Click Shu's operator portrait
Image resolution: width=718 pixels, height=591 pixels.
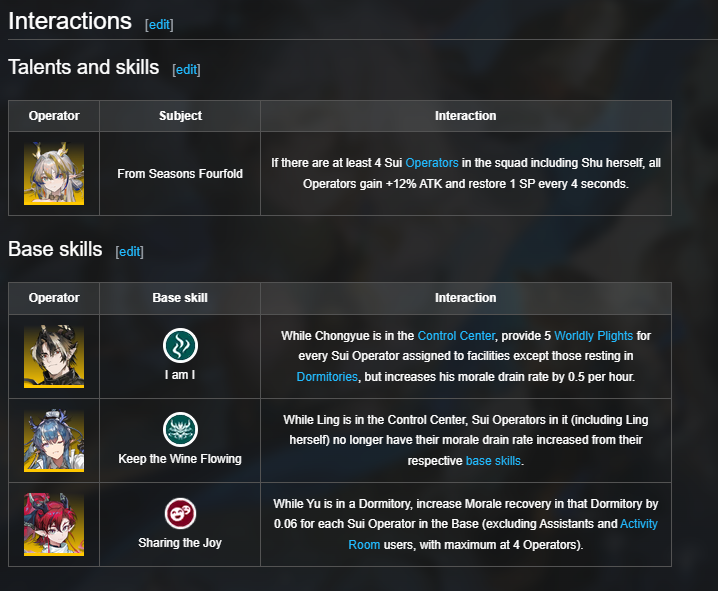click(54, 174)
